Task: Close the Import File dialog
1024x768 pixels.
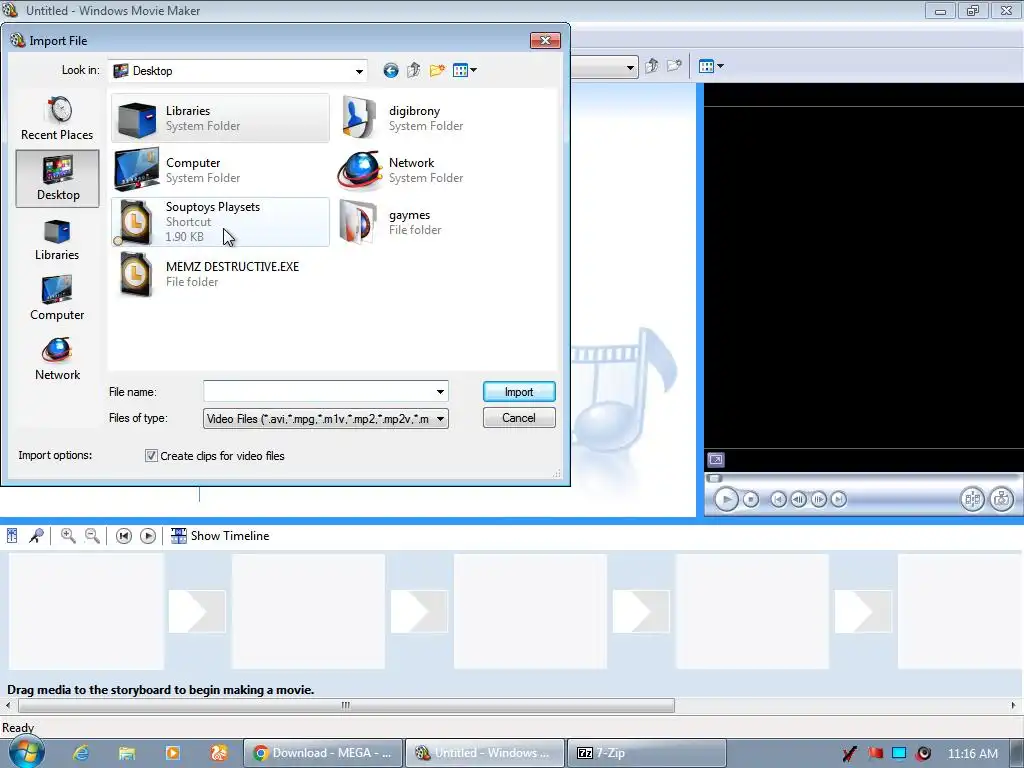Action: (545, 40)
